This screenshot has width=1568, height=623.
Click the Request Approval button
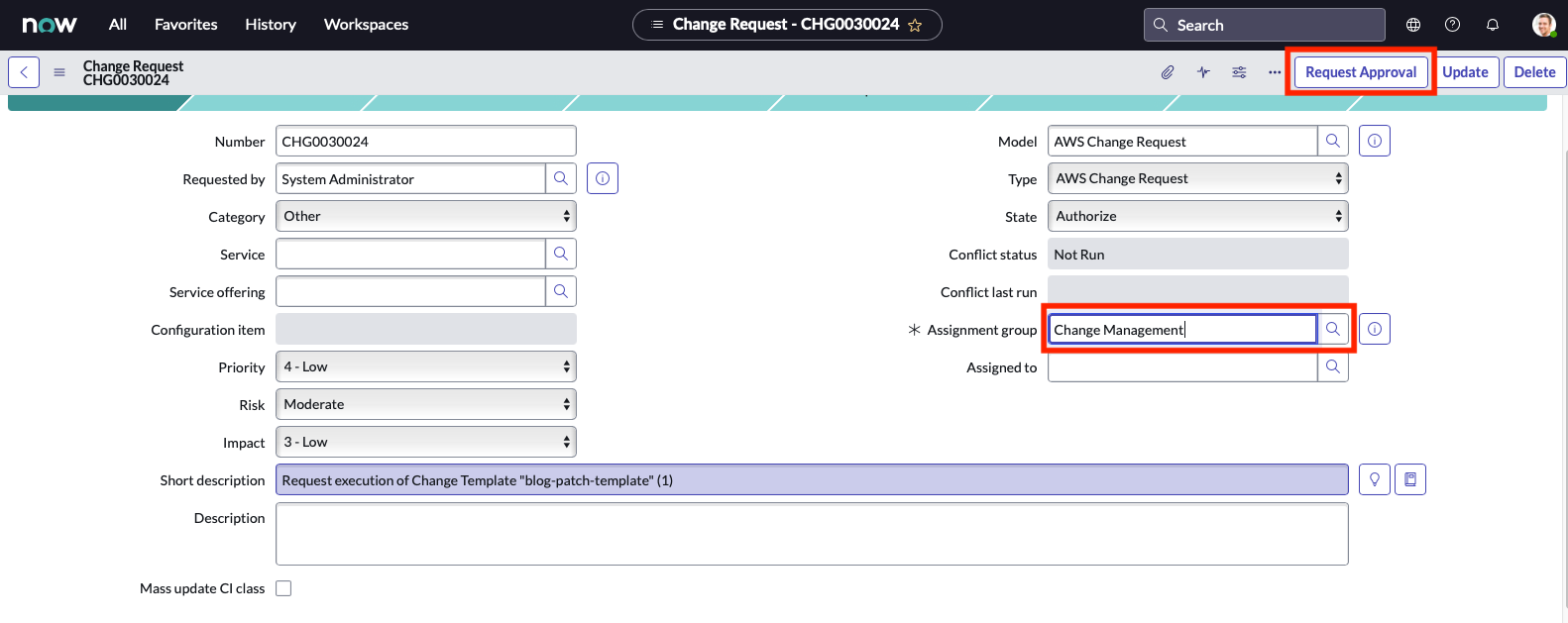(1361, 72)
